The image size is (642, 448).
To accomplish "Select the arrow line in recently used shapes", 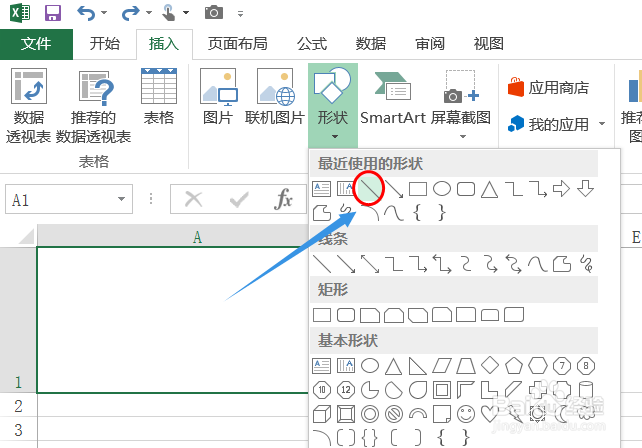I will (x=394, y=189).
